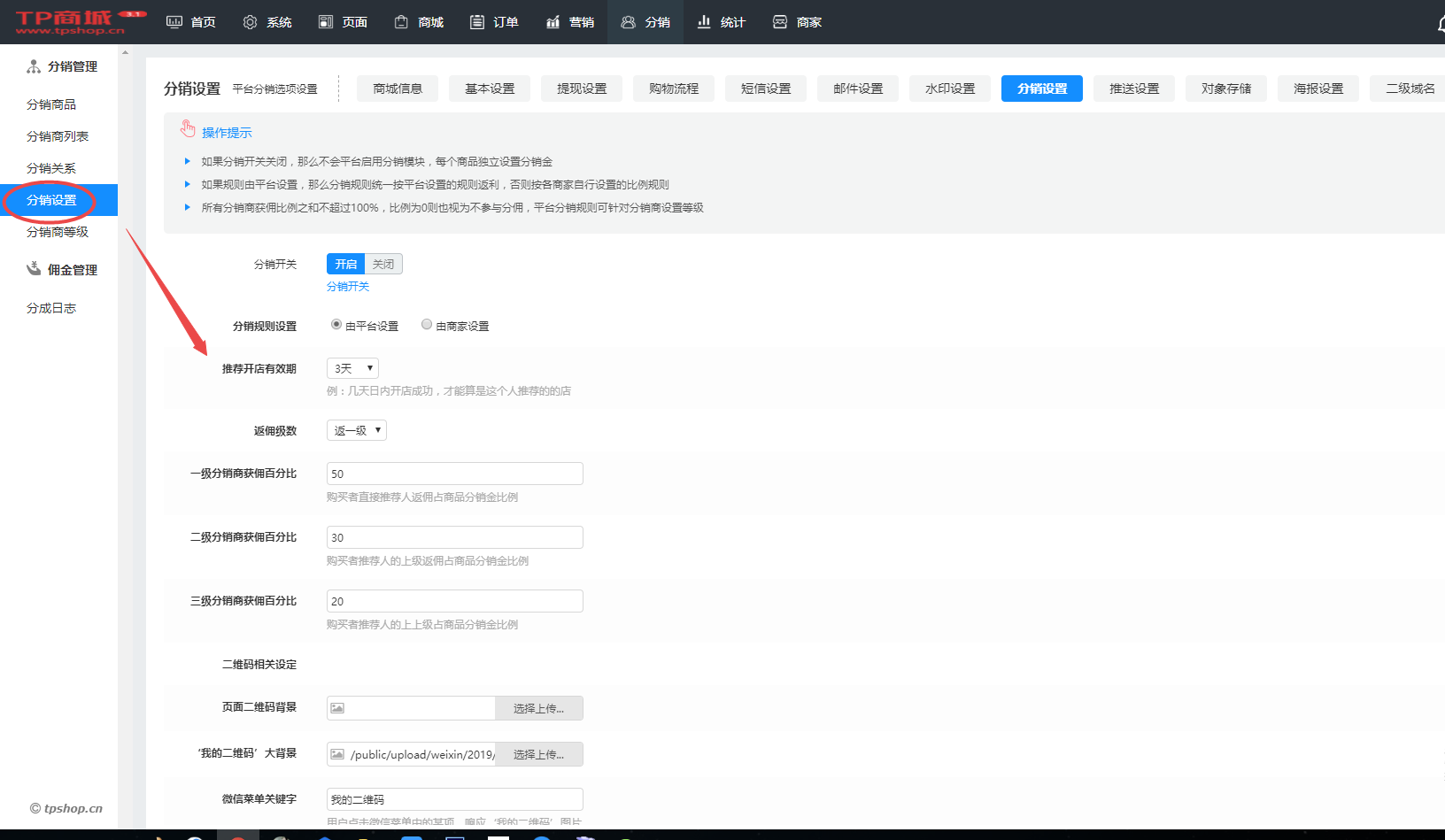Select the 由平台设置 radio button
1445x840 pixels.
[x=336, y=325]
